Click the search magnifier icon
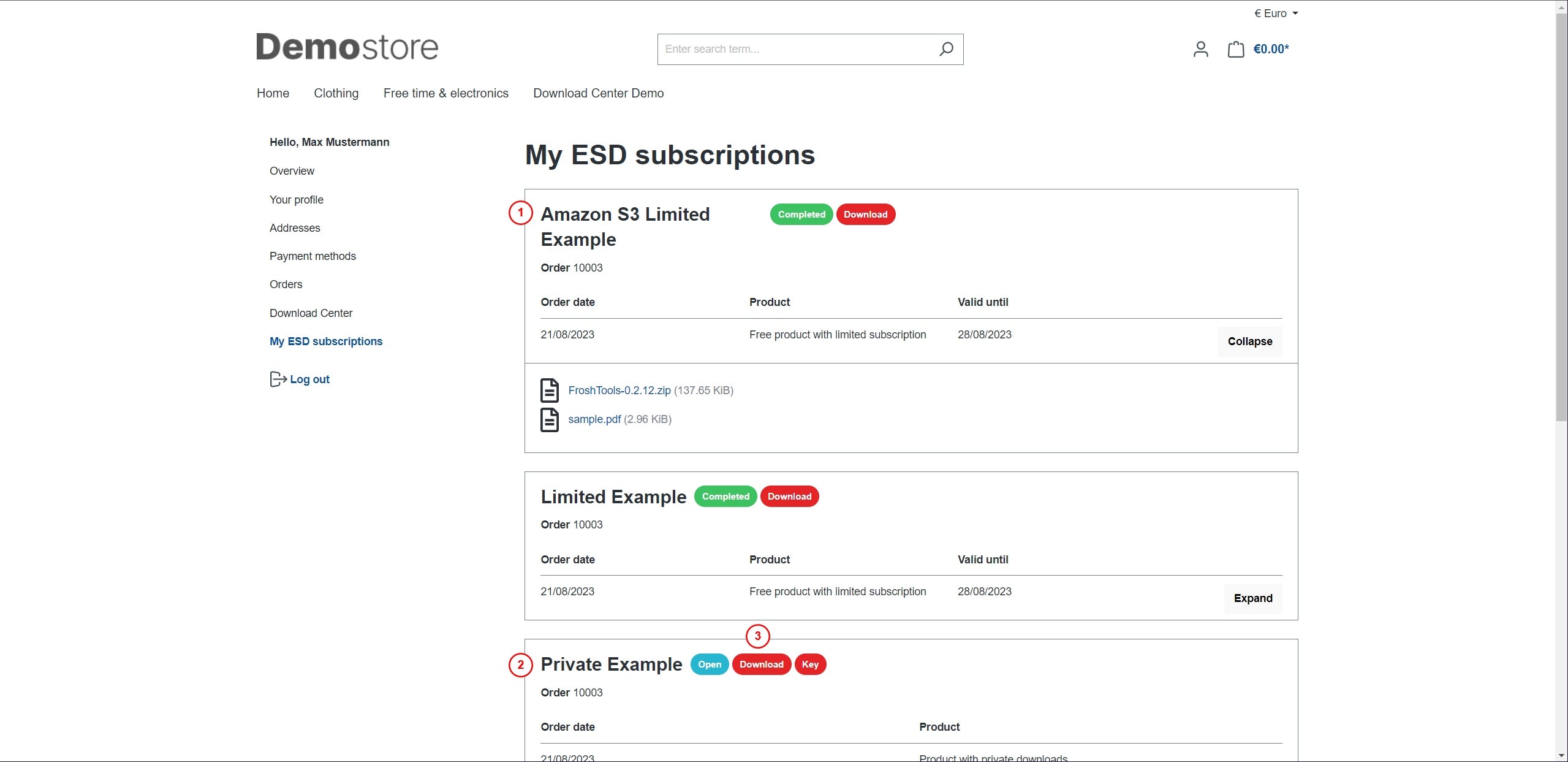Image resolution: width=1568 pixels, height=762 pixels. coord(946,49)
